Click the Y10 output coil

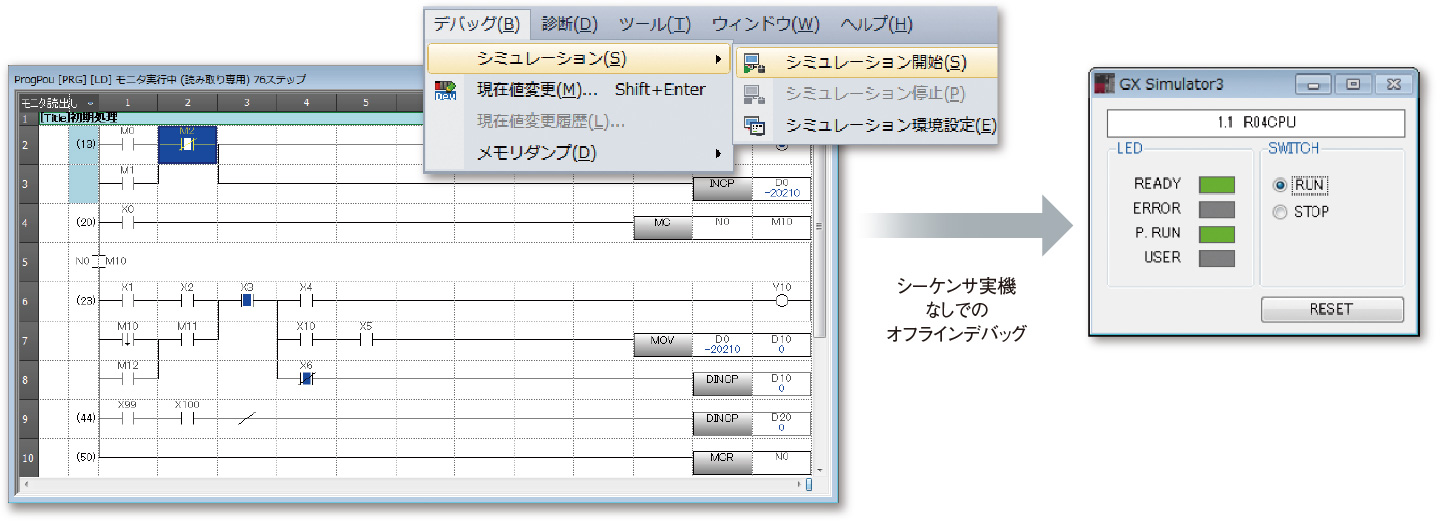(781, 298)
